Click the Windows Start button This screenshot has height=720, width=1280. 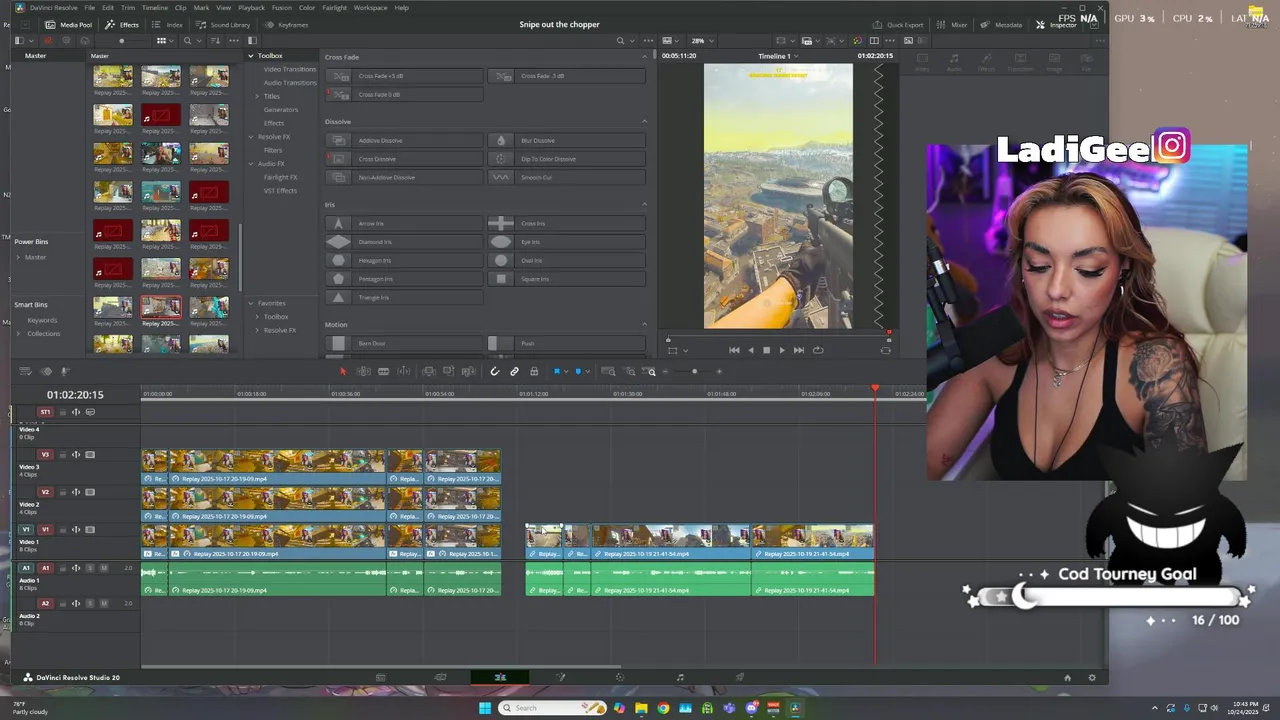(x=485, y=708)
